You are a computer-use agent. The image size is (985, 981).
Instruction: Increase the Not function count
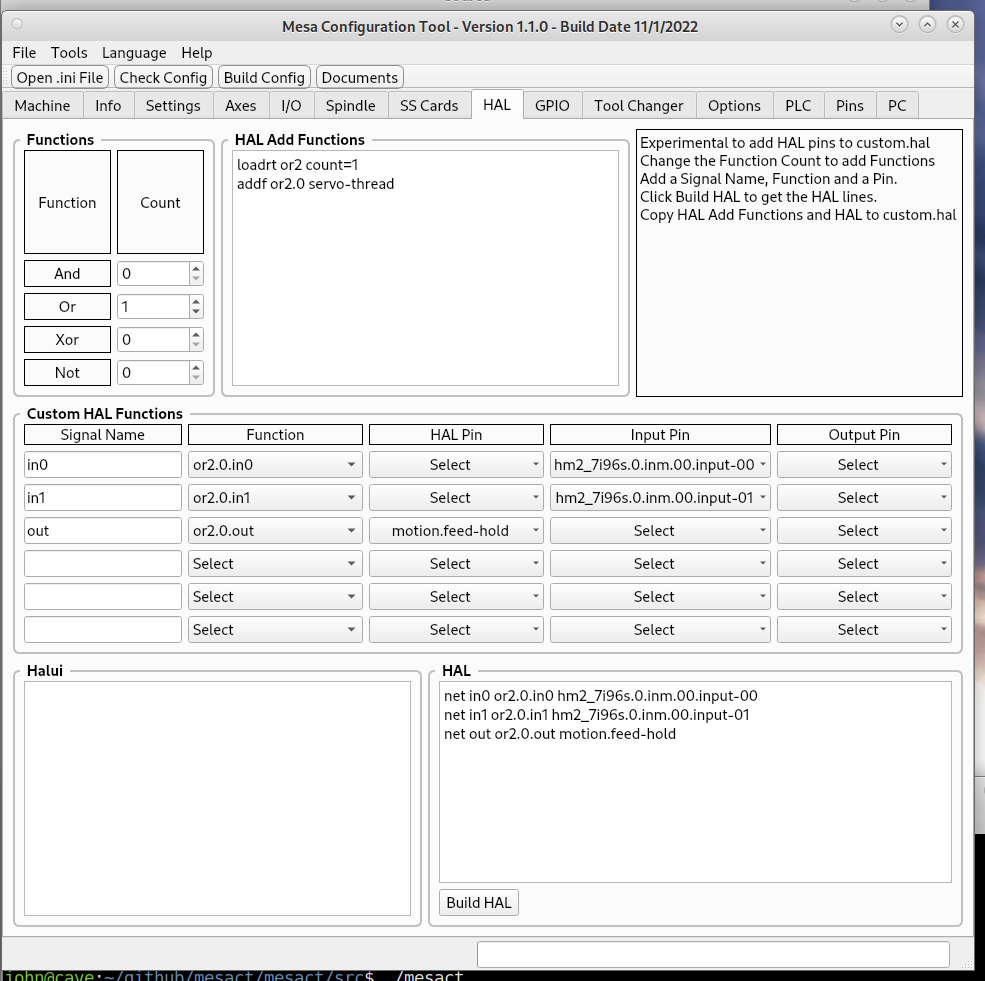[196, 367]
